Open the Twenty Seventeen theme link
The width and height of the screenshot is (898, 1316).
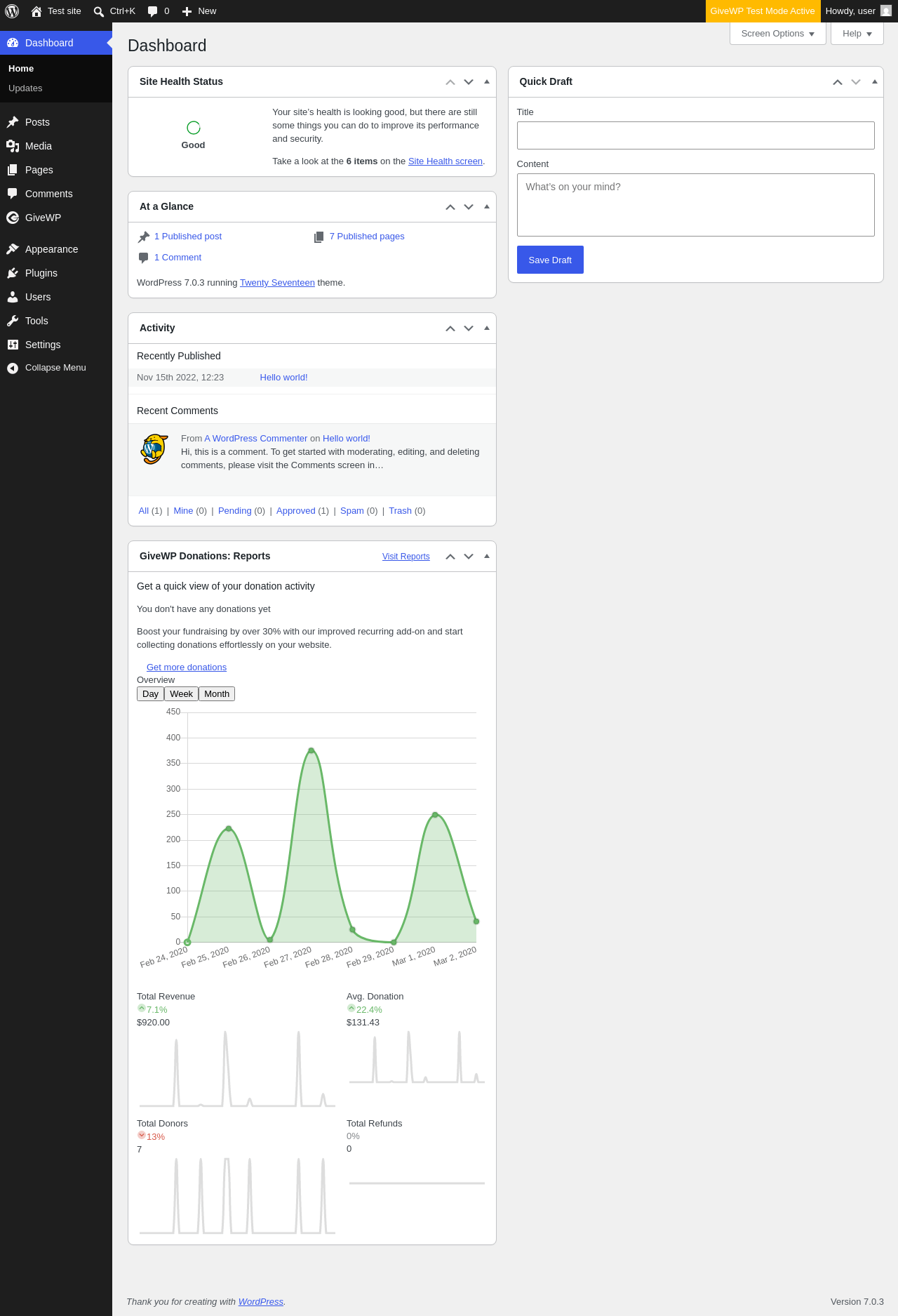coord(277,283)
